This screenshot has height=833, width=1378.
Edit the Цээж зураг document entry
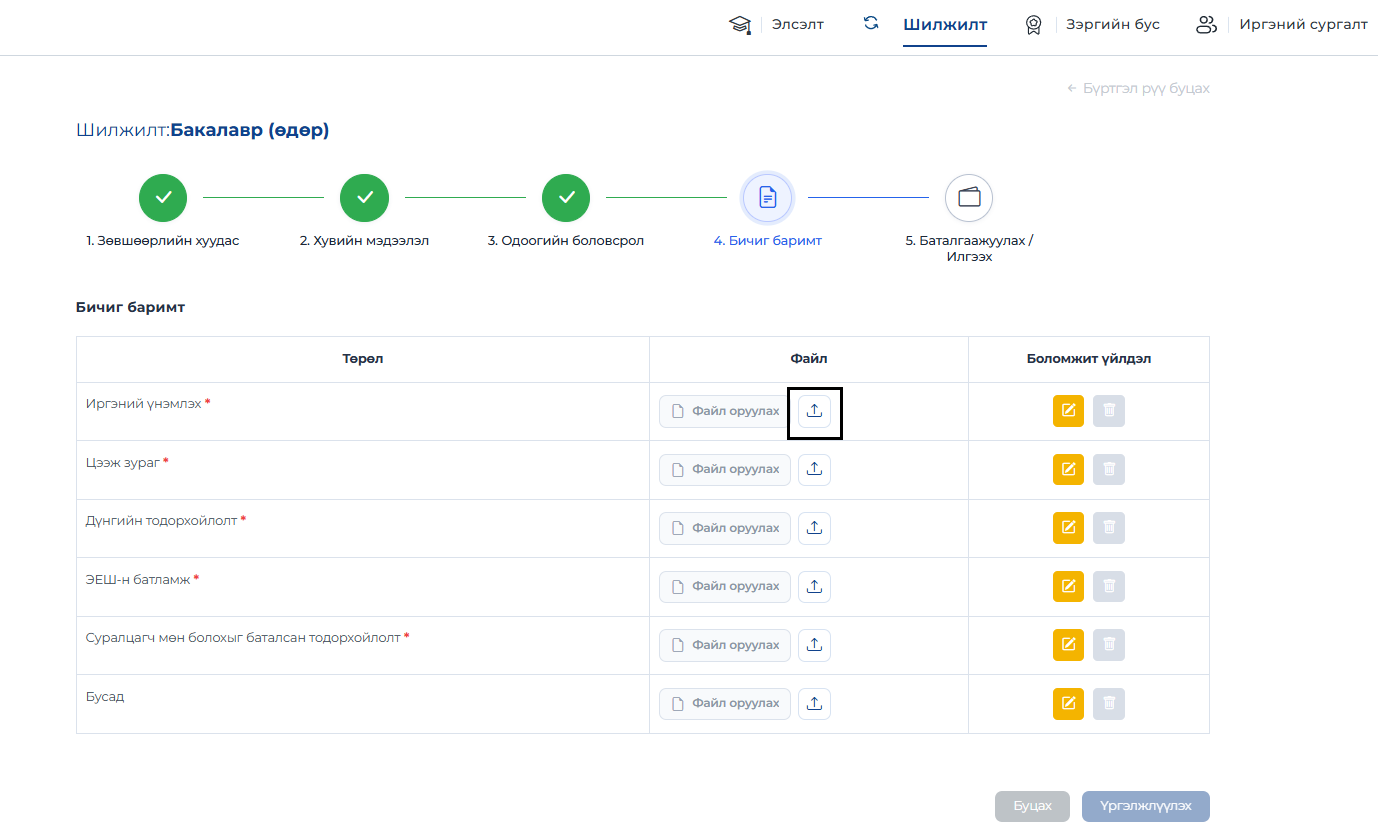(1068, 470)
